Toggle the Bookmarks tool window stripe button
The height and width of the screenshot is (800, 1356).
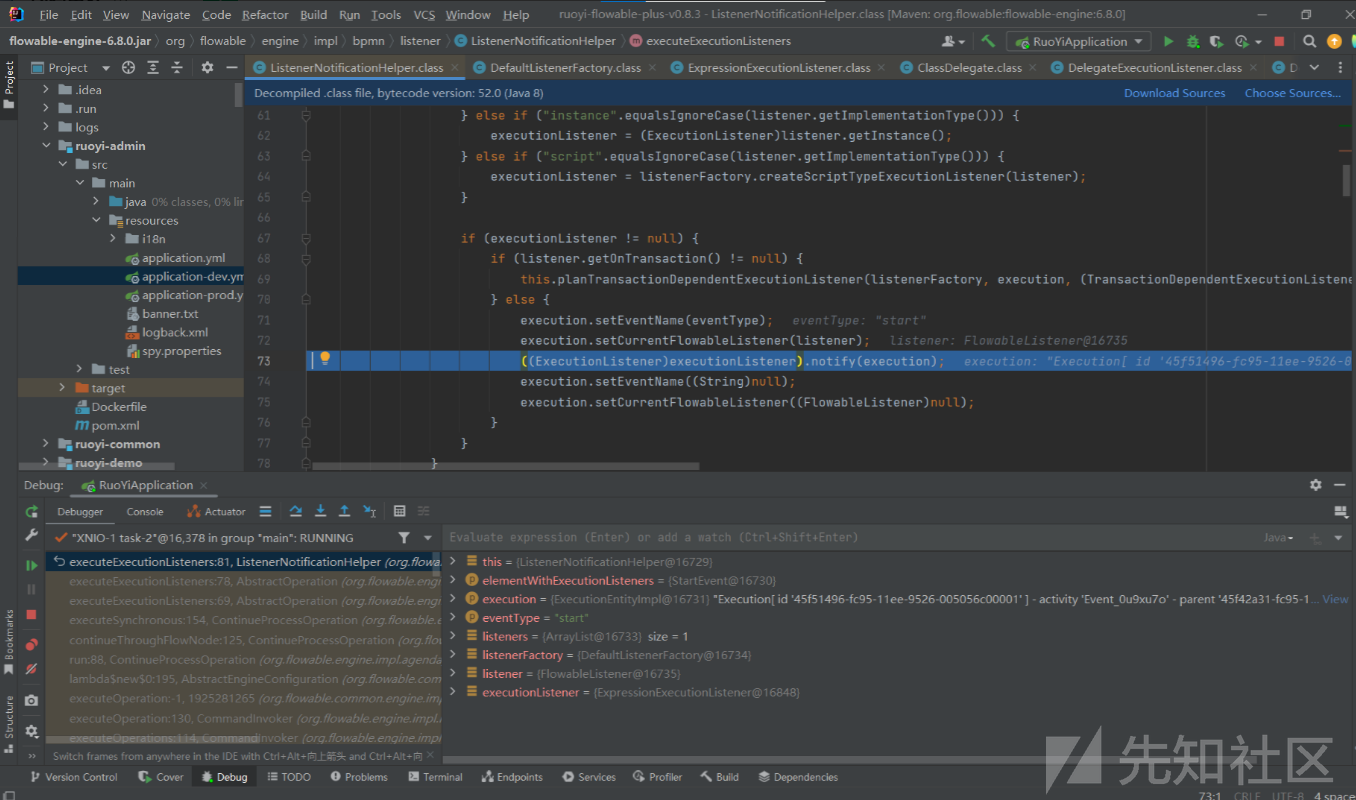click(9, 640)
